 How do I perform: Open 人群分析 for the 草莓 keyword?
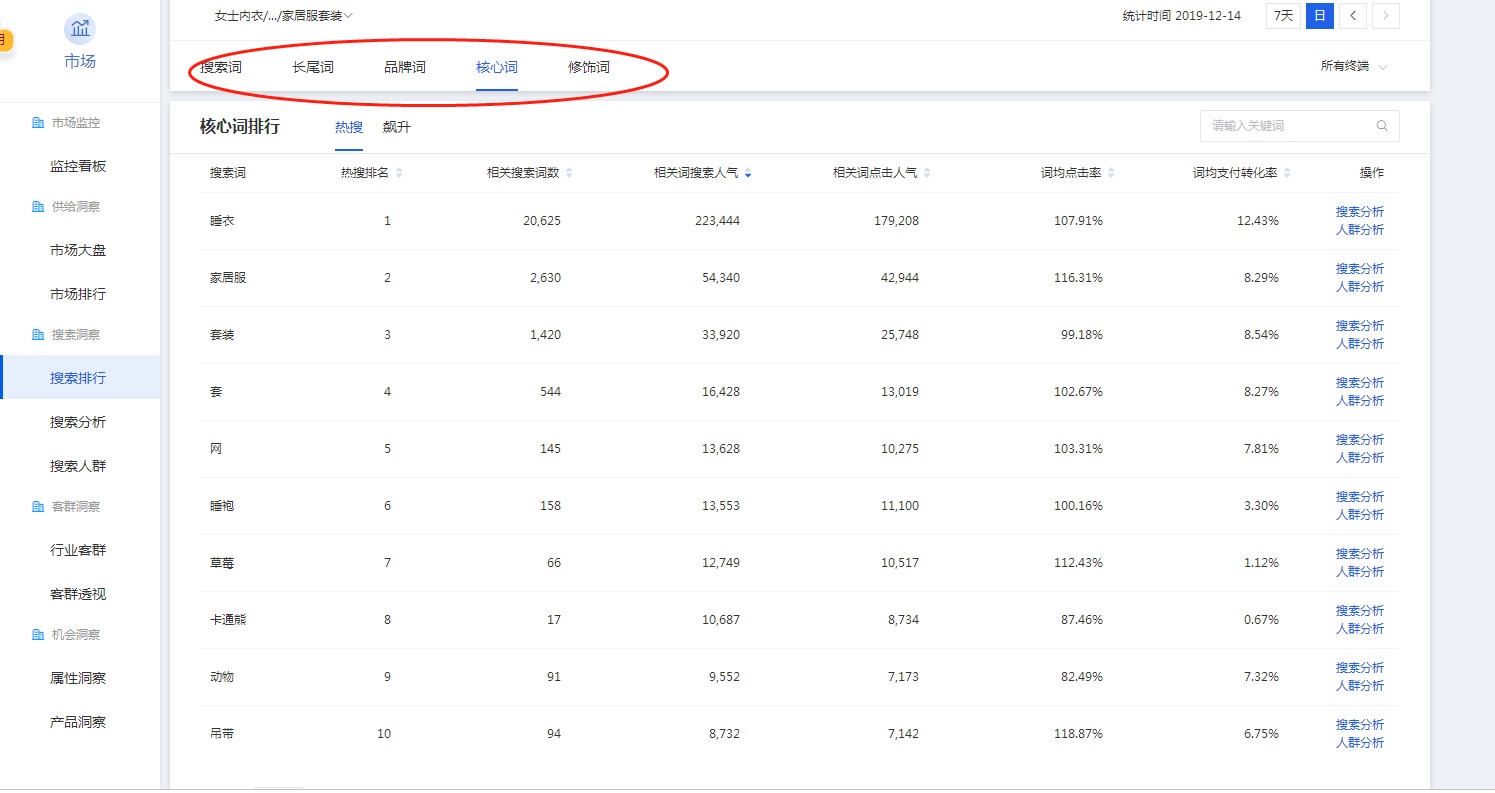(1360, 572)
